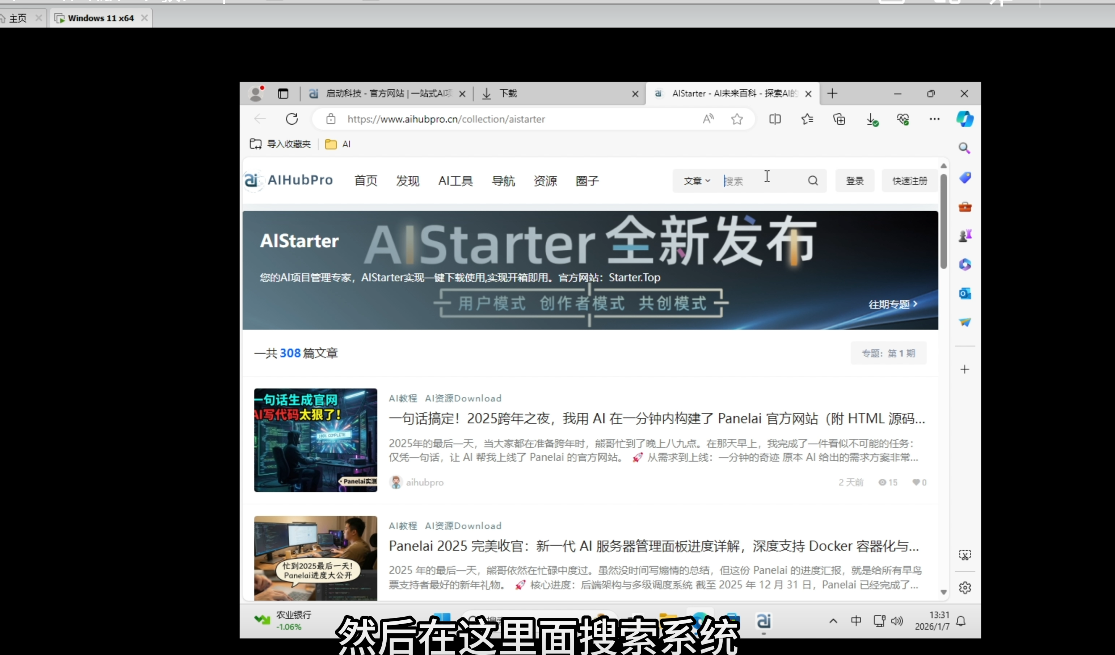Click the AIHubPro logo
The height and width of the screenshot is (655, 1115).
tap(289, 180)
